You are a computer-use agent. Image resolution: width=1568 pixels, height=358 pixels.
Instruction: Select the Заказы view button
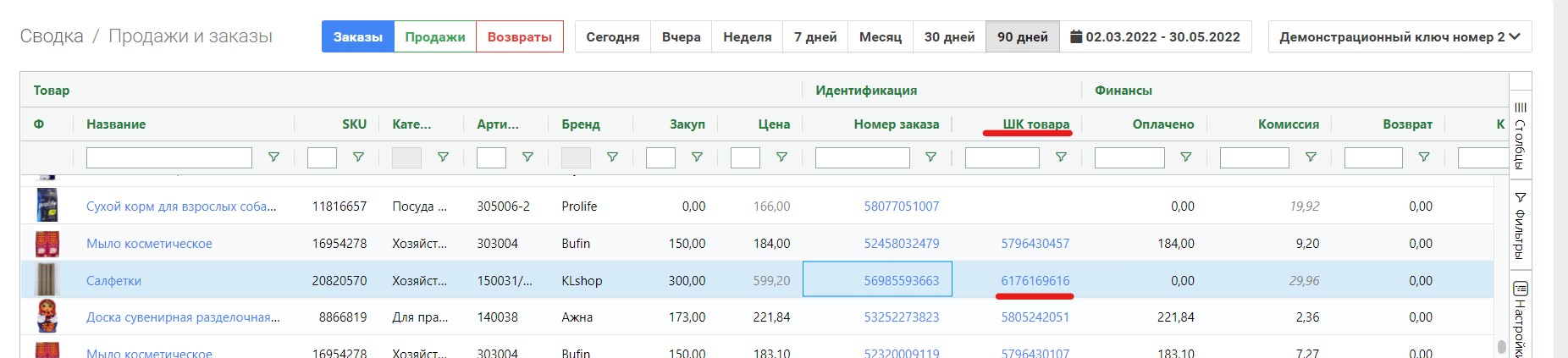357,36
